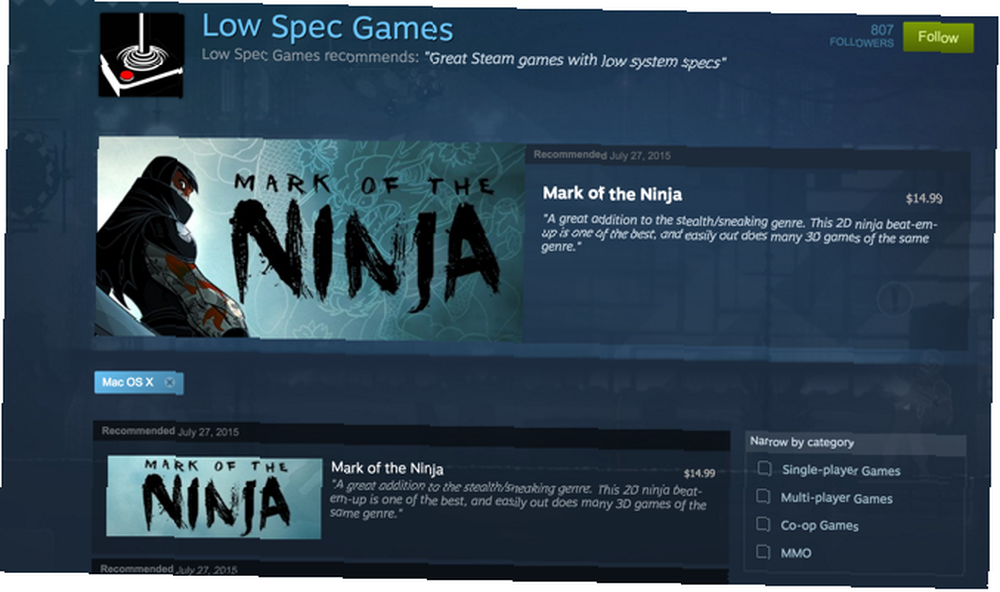Open the Low Spec Games title link
The image size is (1000, 592).
(327, 27)
